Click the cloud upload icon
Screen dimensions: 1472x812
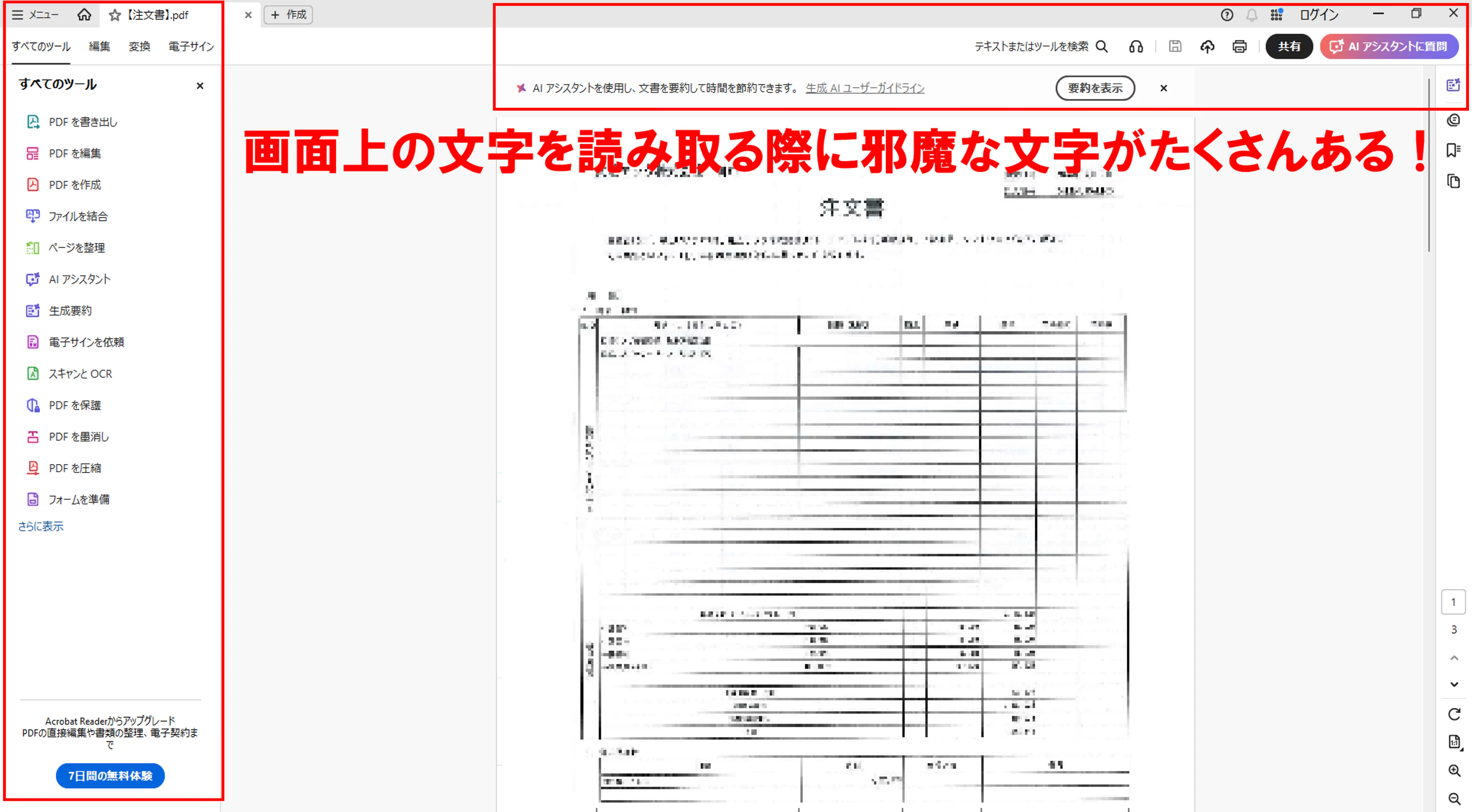[x=1207, y=47]
